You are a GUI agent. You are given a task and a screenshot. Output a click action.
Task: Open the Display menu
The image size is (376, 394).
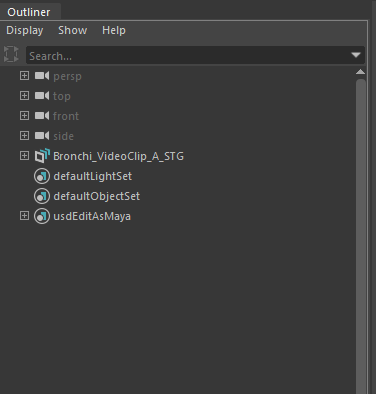coord(25,30)
